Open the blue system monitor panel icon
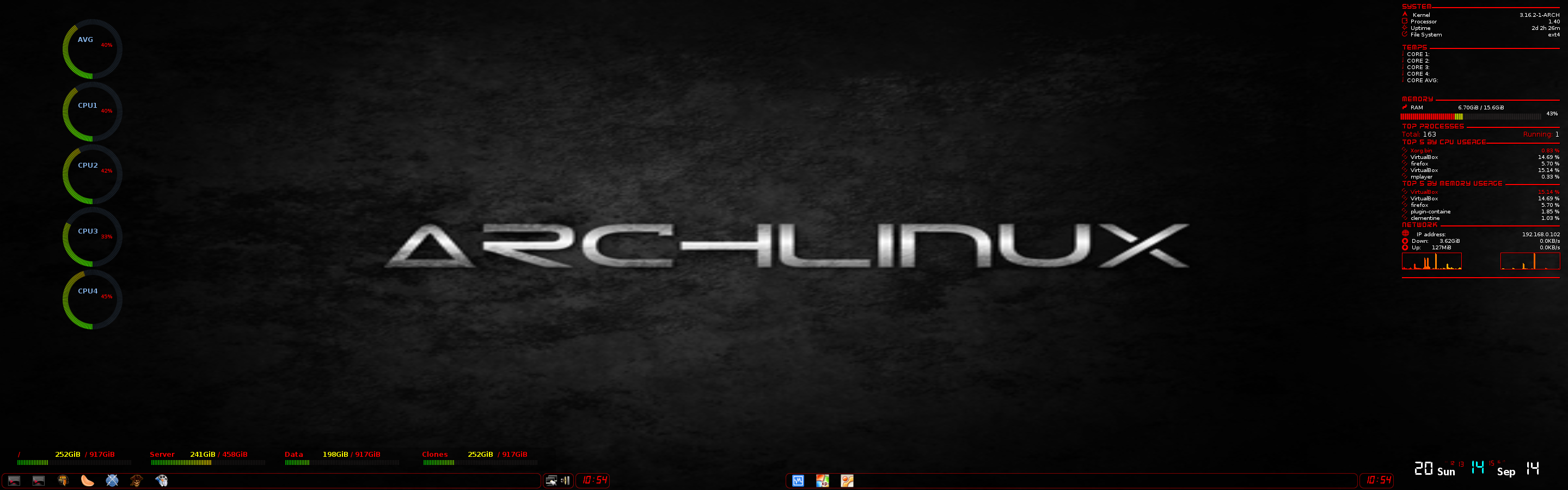The height and width of the screenshot is (490, 1568). 798,481
